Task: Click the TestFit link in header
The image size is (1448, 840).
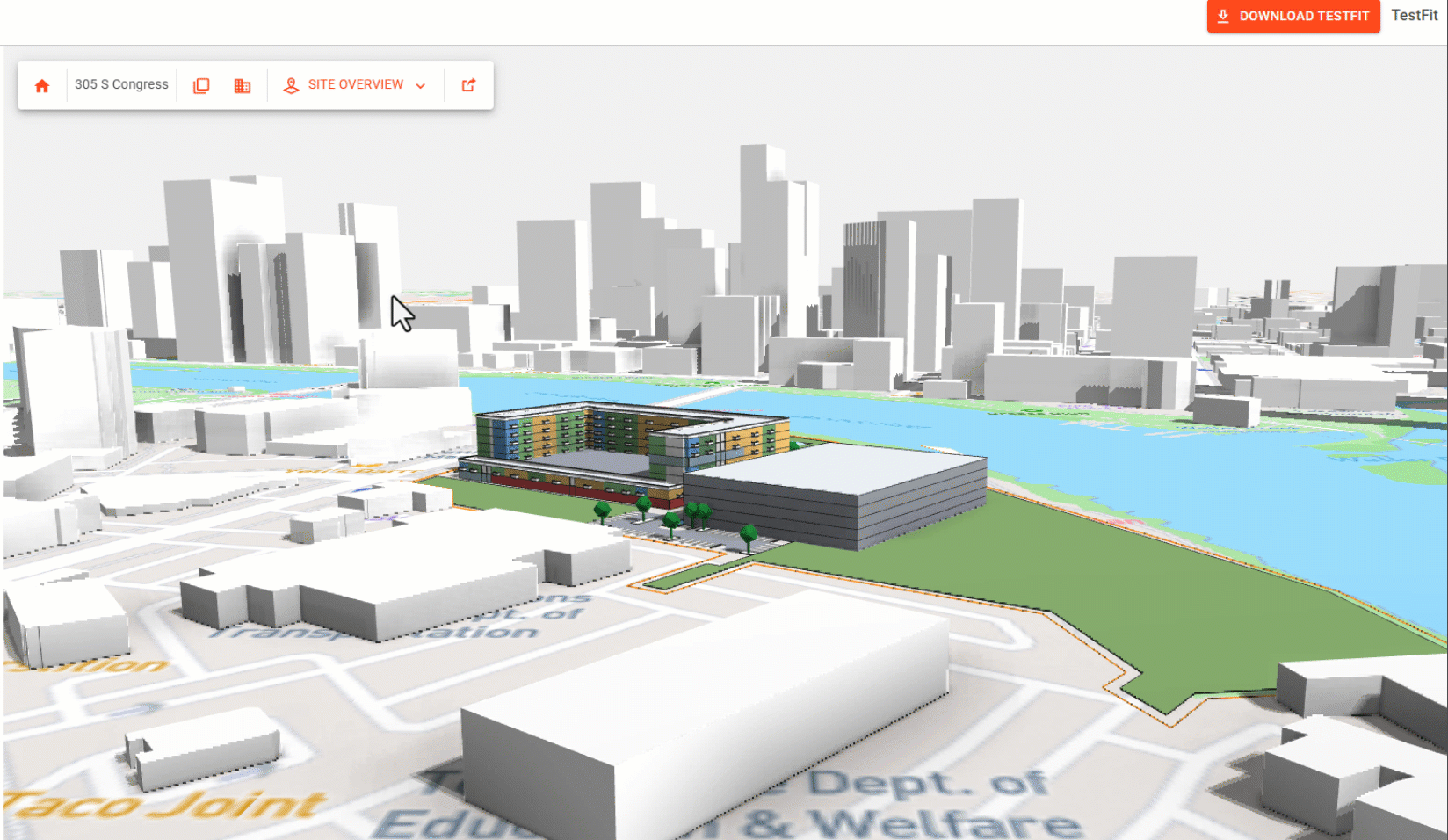Action: click(1414, 16)
